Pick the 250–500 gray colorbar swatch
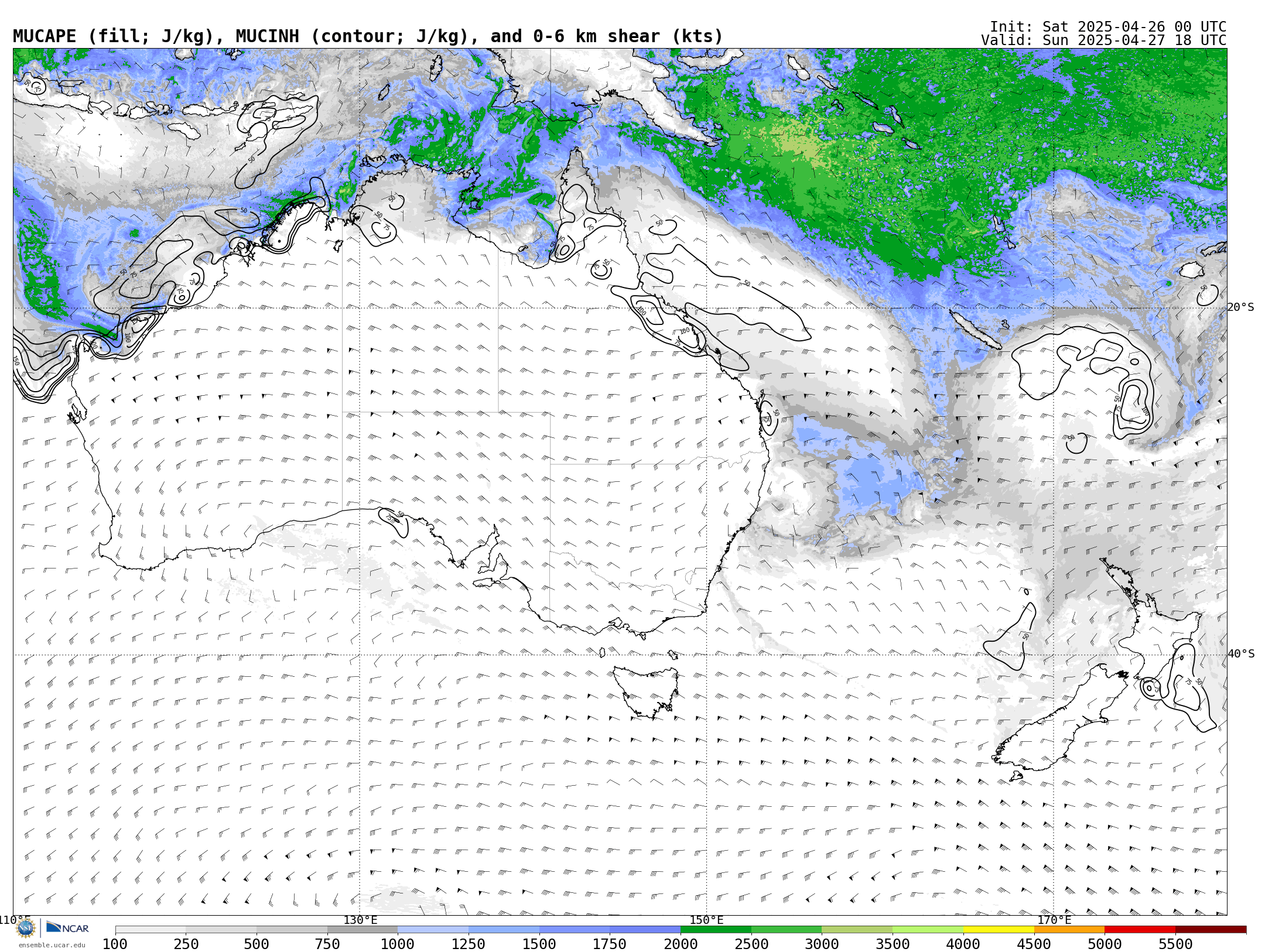 coord(221,930)
